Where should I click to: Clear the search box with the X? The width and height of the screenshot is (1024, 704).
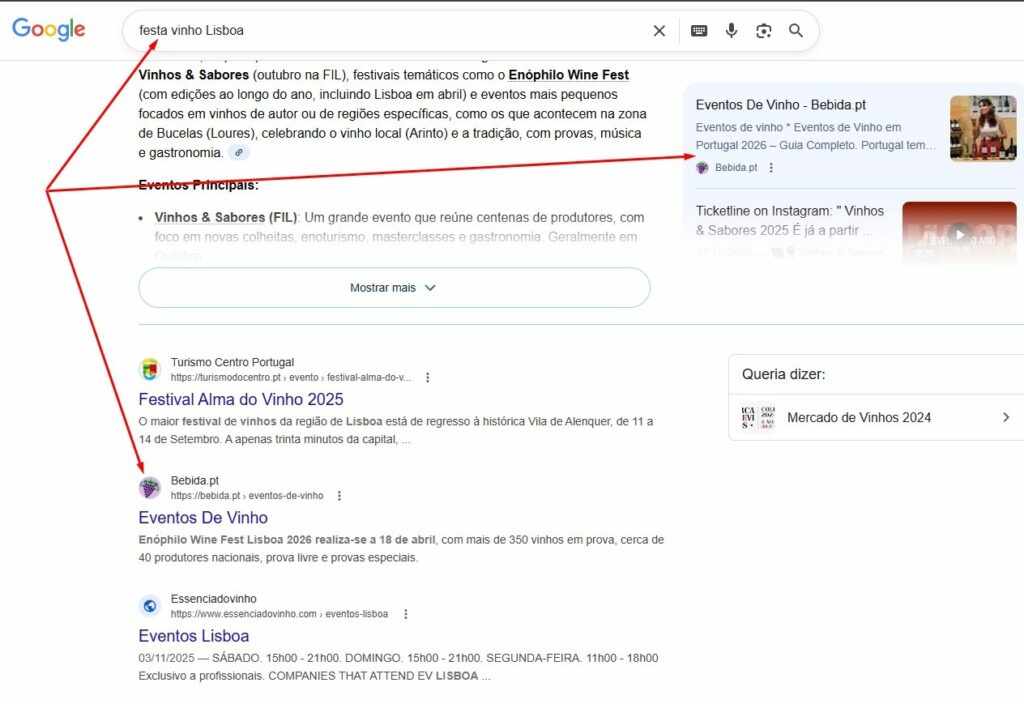[x=659, y=30]
